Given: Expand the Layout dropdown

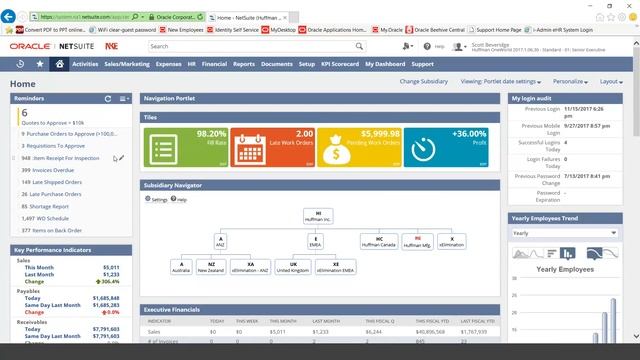Looking at the screenshot, I should (x=611, y=82).
